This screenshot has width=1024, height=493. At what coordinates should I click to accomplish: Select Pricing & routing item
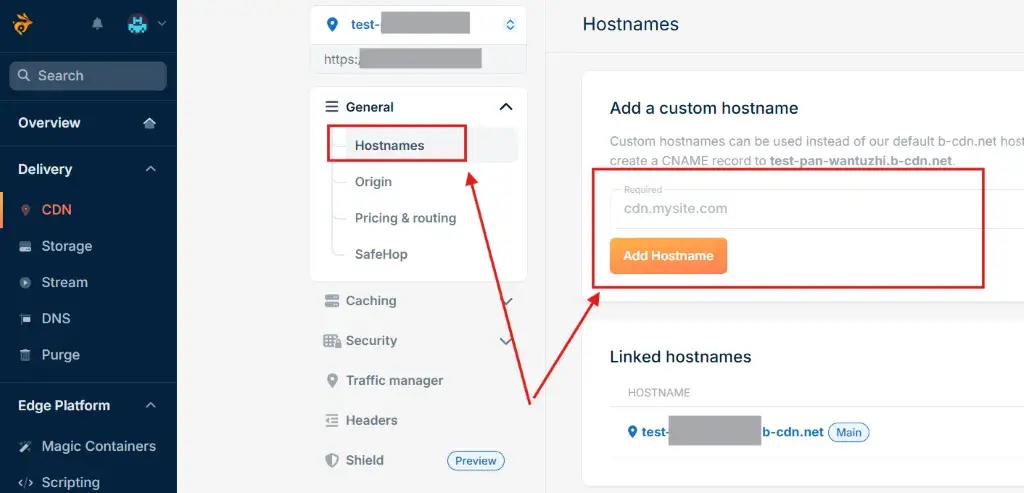pyautogui.click(x=405, y=218)
